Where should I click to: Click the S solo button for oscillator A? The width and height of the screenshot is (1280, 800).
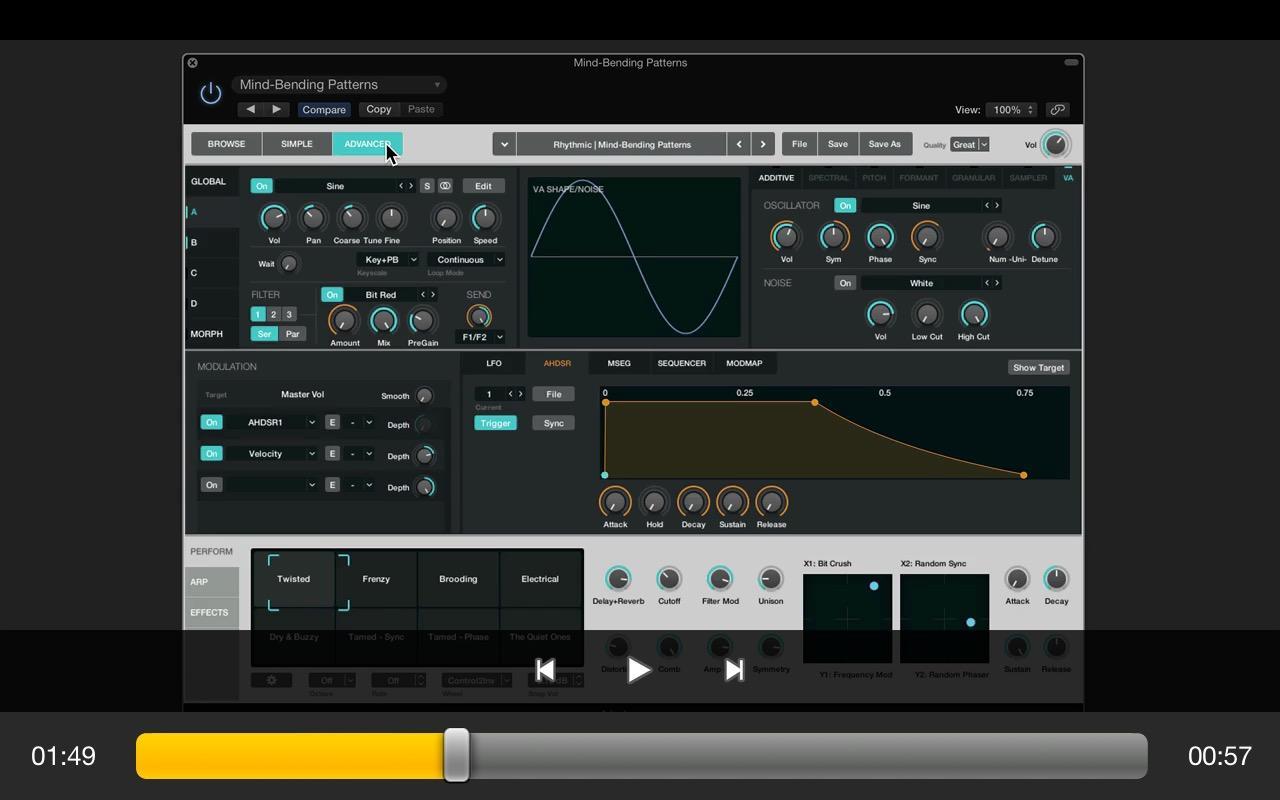click(427, 186)
